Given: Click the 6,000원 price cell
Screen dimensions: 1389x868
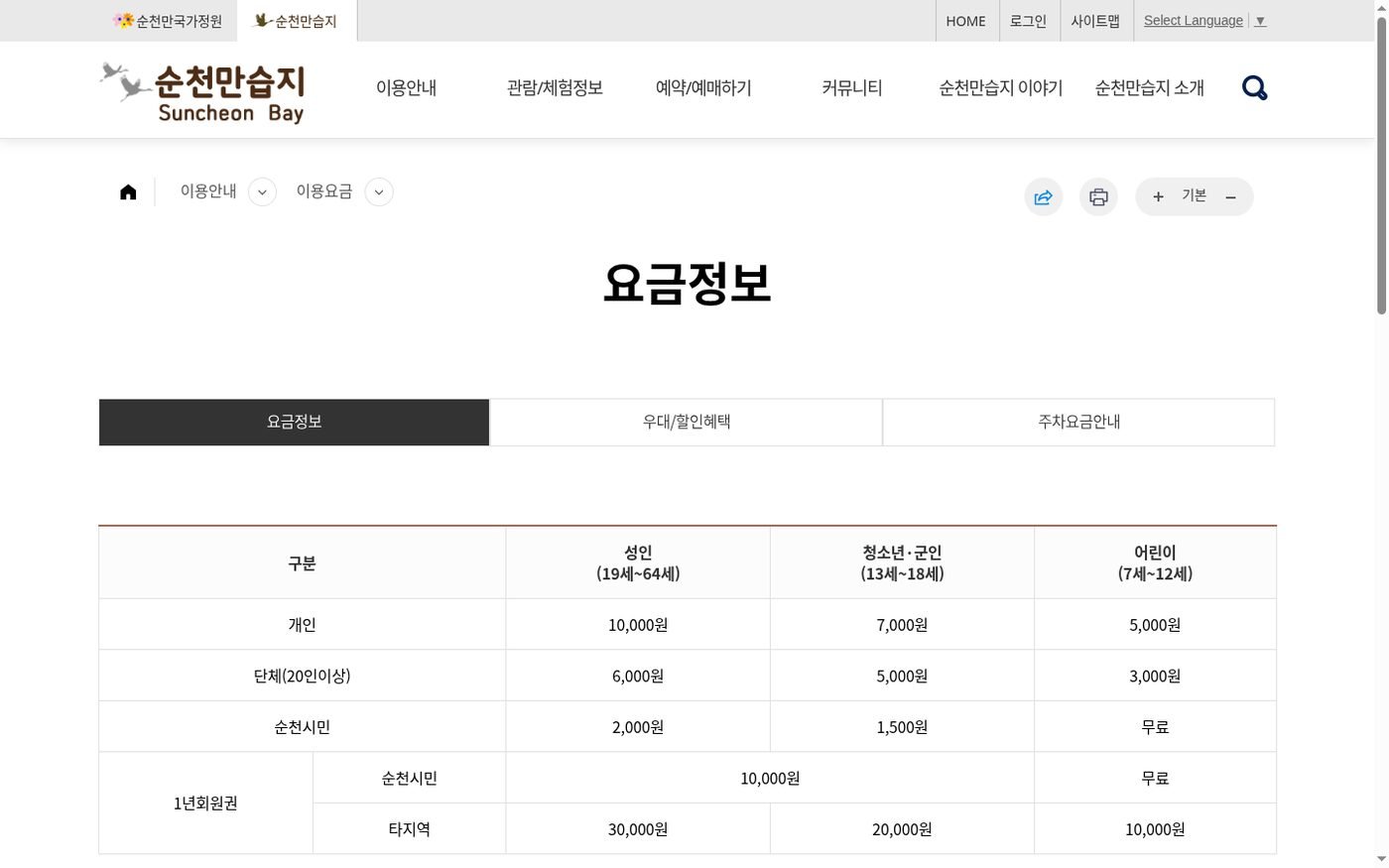Looking at the screenshot, I should click(x=638, y=676).
